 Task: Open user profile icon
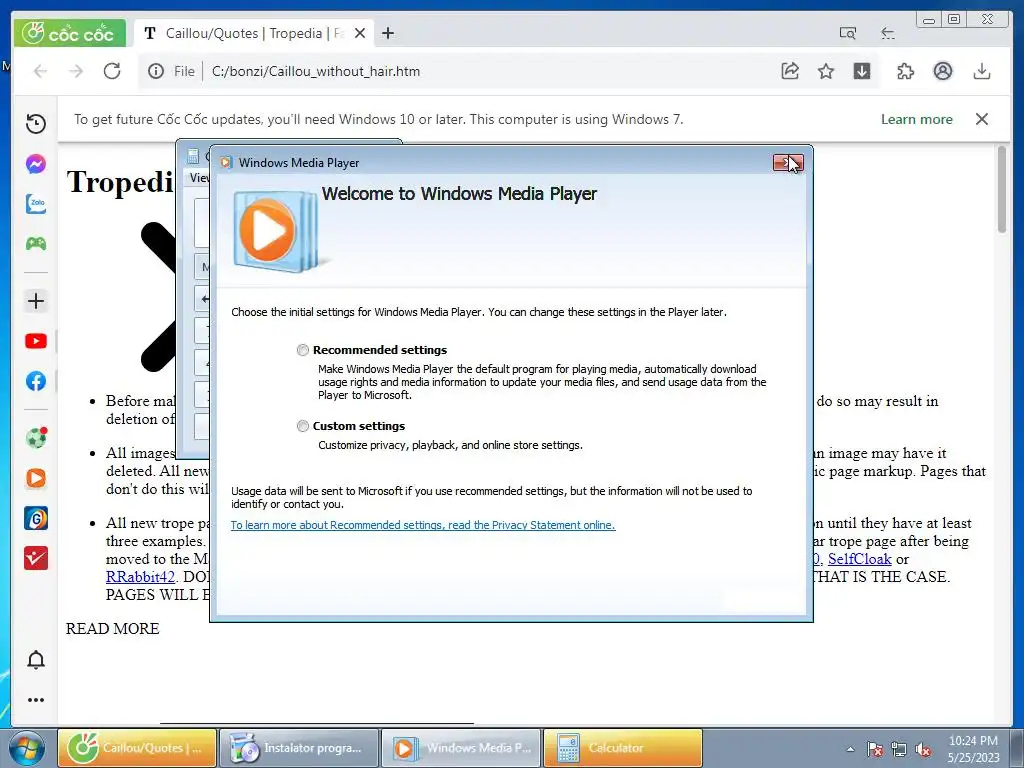(x=942, y=71)
